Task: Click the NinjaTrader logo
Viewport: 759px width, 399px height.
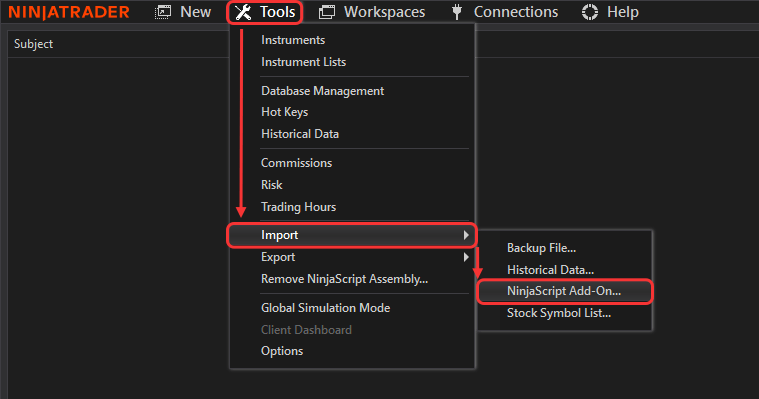Action: (69, 12)
